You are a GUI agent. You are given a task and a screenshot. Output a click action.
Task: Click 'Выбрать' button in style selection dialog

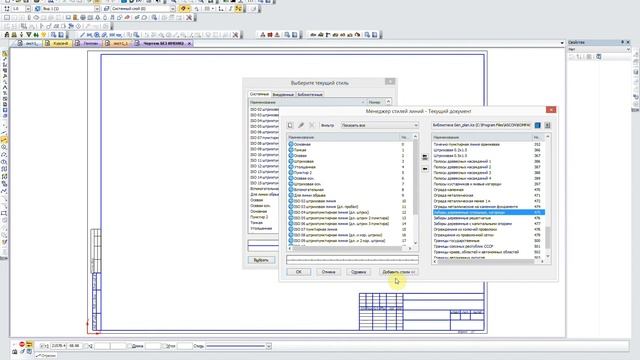pyautogui.click(x=261, y=260)
